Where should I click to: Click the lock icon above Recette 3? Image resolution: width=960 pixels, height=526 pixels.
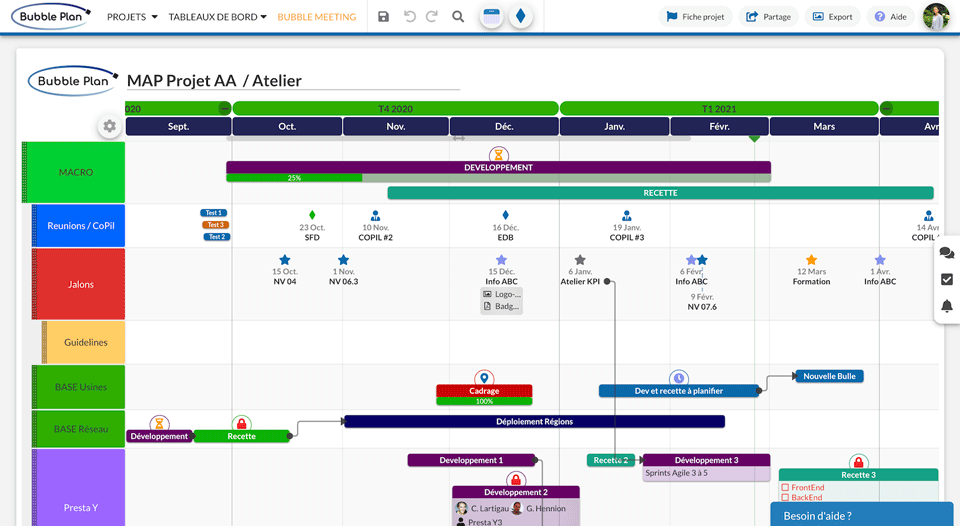coord(858,462)
